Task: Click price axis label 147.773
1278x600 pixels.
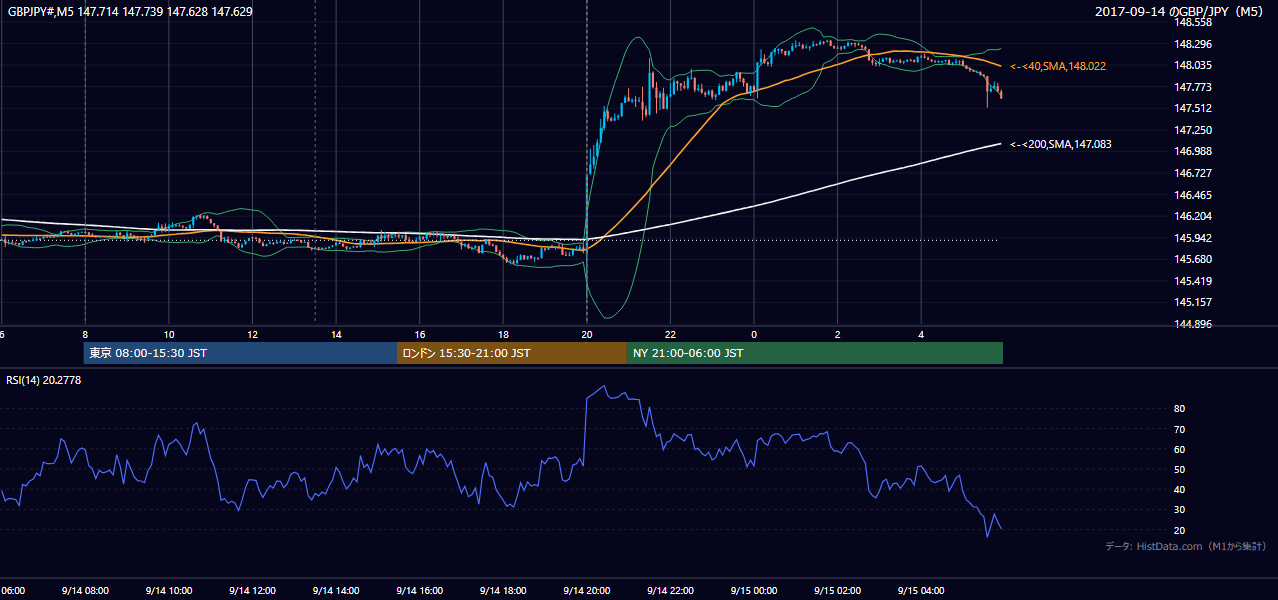Action: [x=1192, y=87]
